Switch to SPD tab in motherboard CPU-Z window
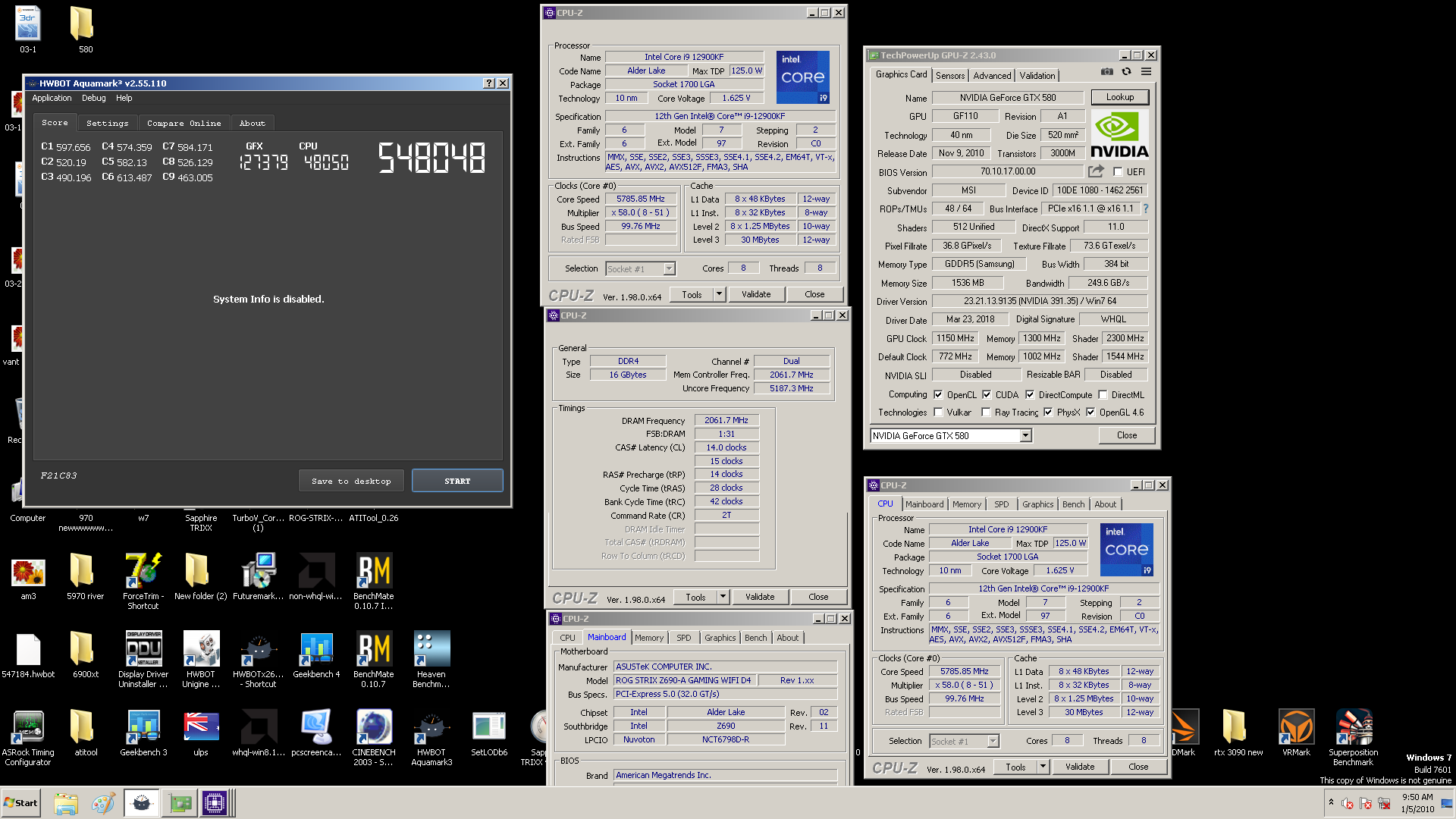 684,638
